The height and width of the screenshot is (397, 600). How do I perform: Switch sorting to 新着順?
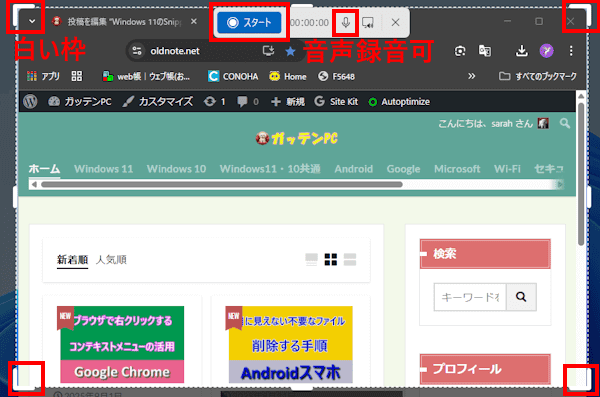coord(72,260)
